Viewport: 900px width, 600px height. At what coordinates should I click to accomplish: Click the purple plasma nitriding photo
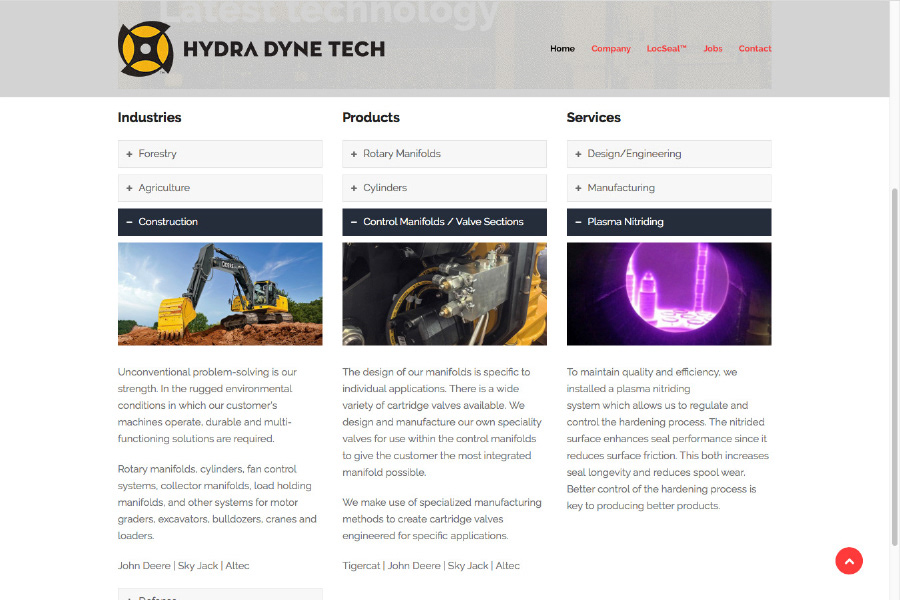click(669, 293)
